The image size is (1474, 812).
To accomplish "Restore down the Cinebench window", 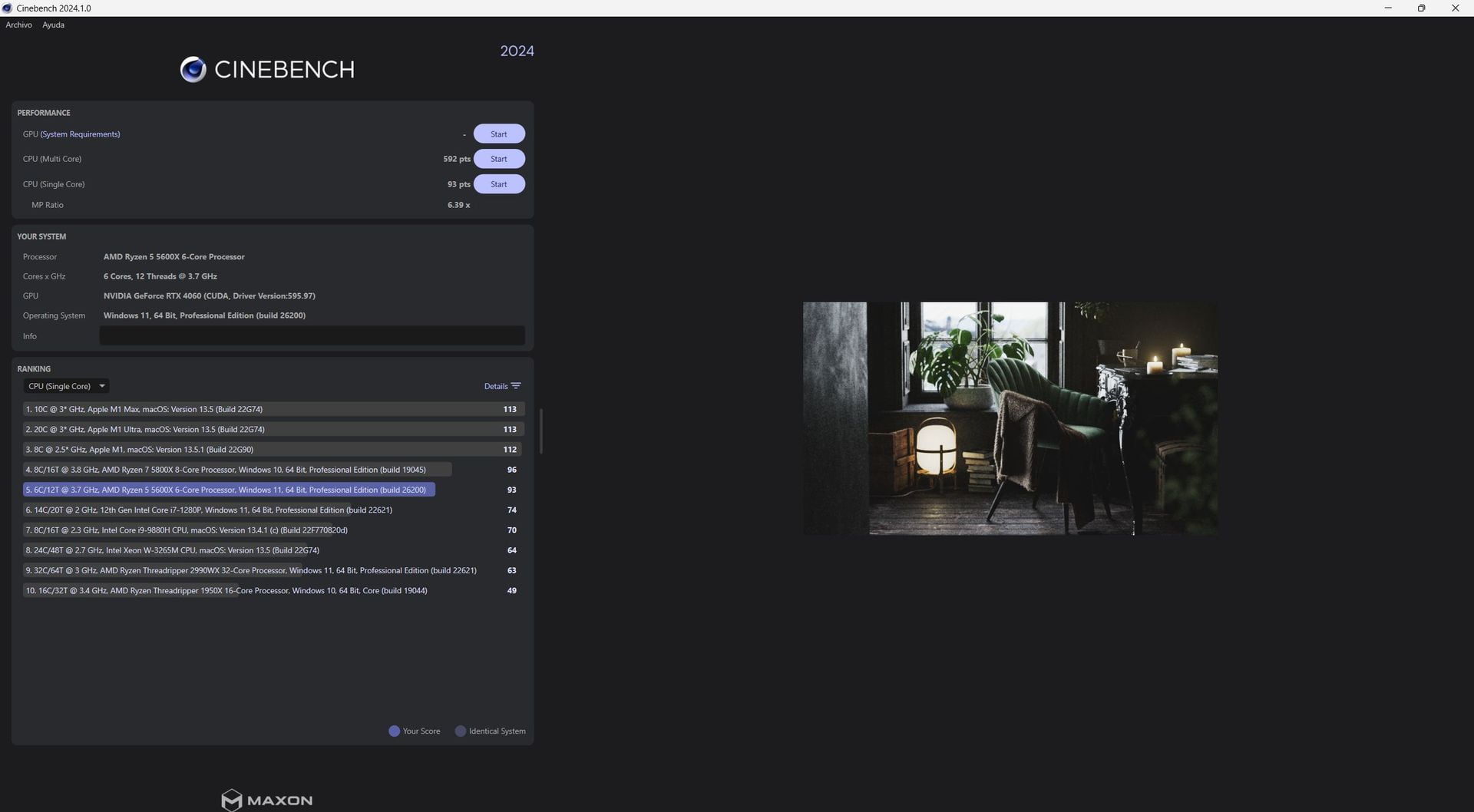I will (1421, 8).
